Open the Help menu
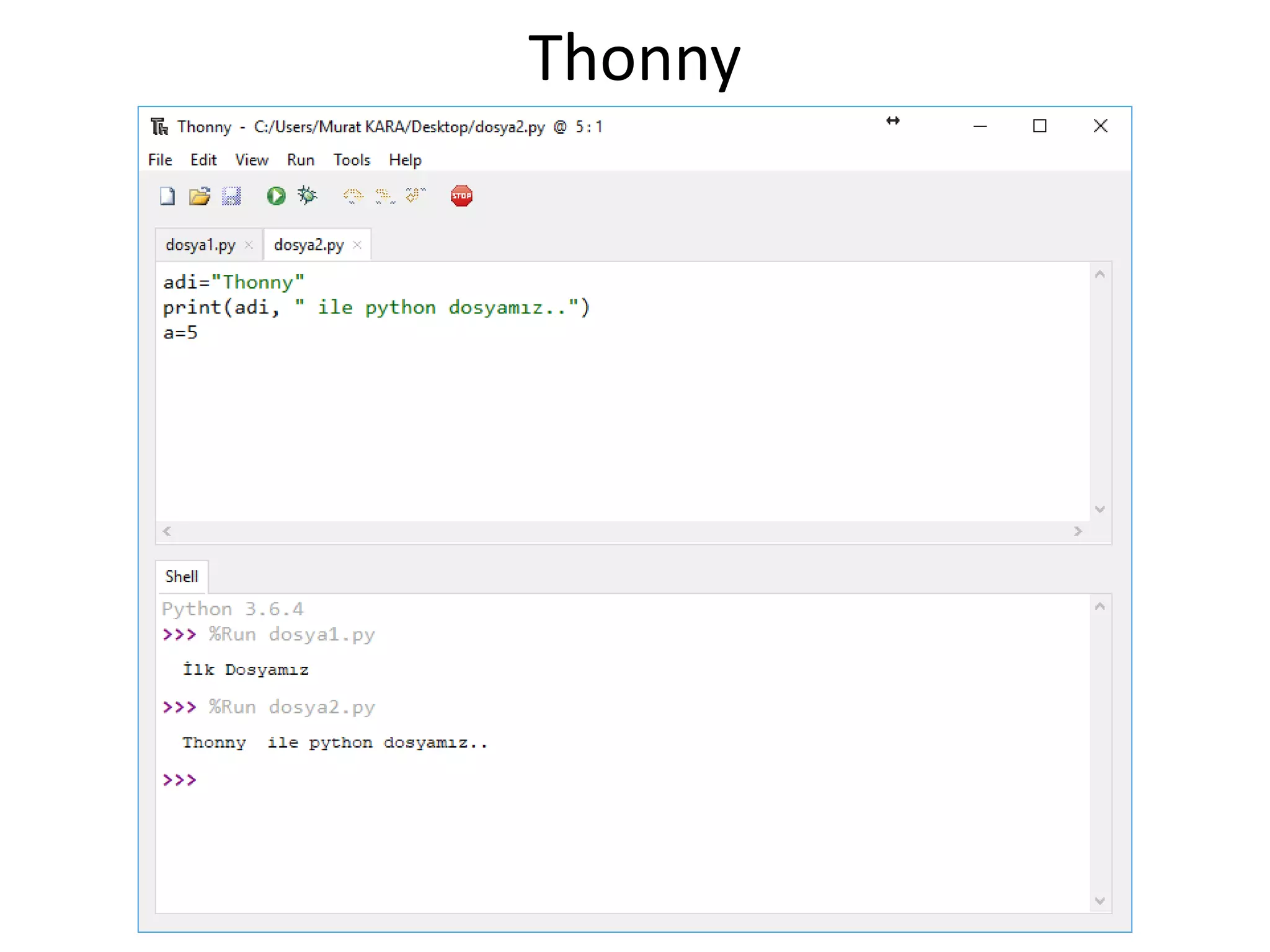Image resolution: width=1270 pixels, height=952 pixels. pos(406,160)
